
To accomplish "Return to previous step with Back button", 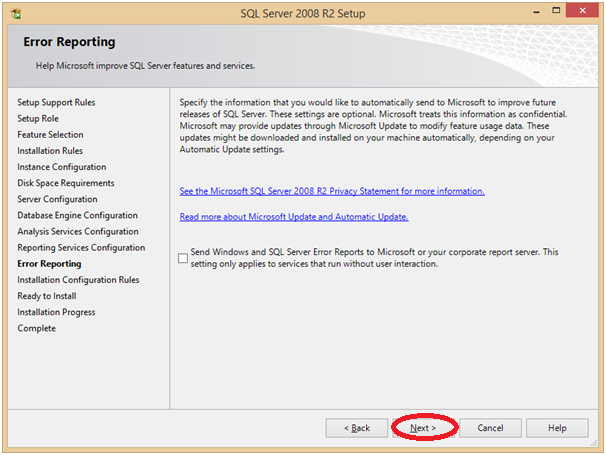I will click(357, 428).
